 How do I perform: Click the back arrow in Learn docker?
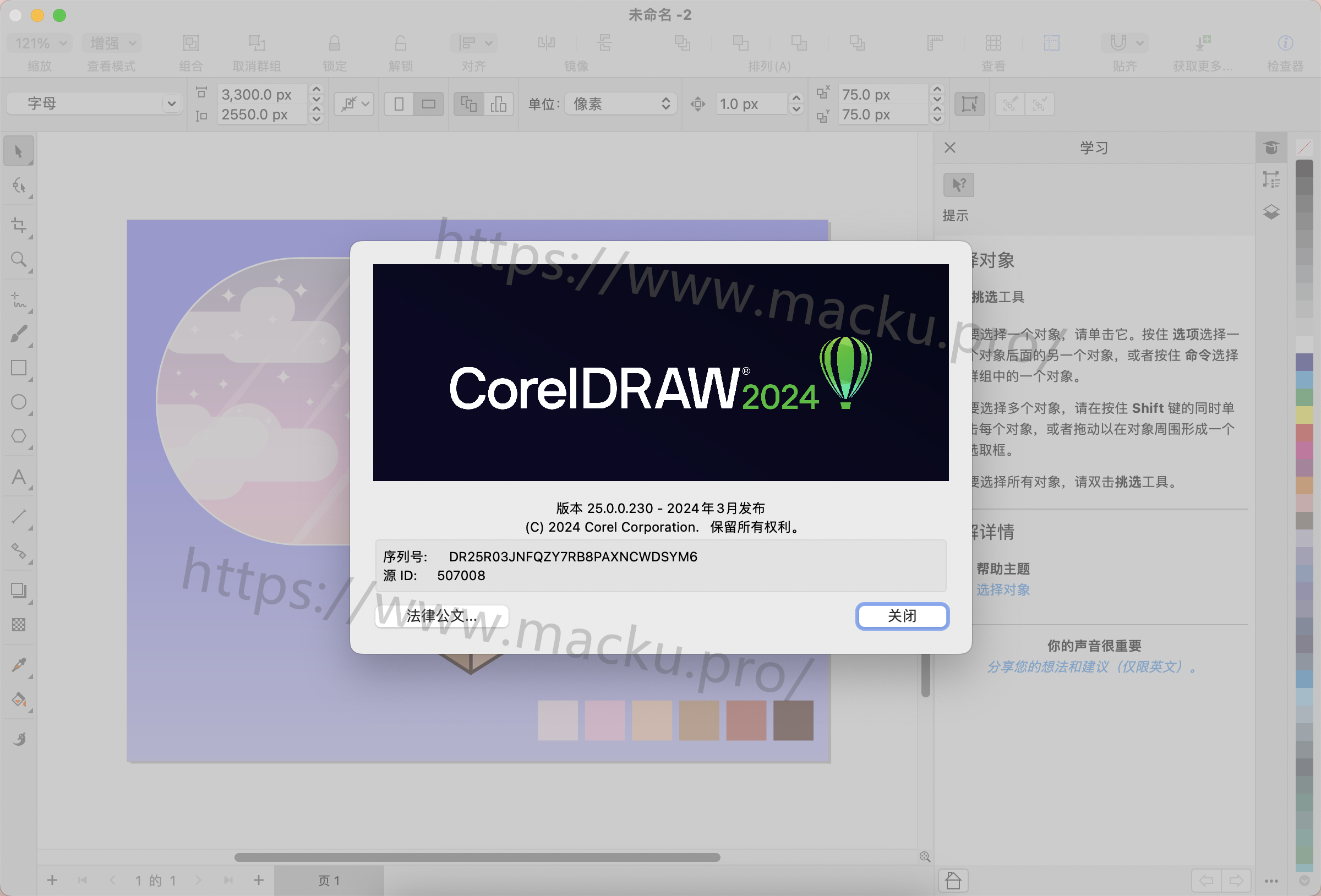1206,881
